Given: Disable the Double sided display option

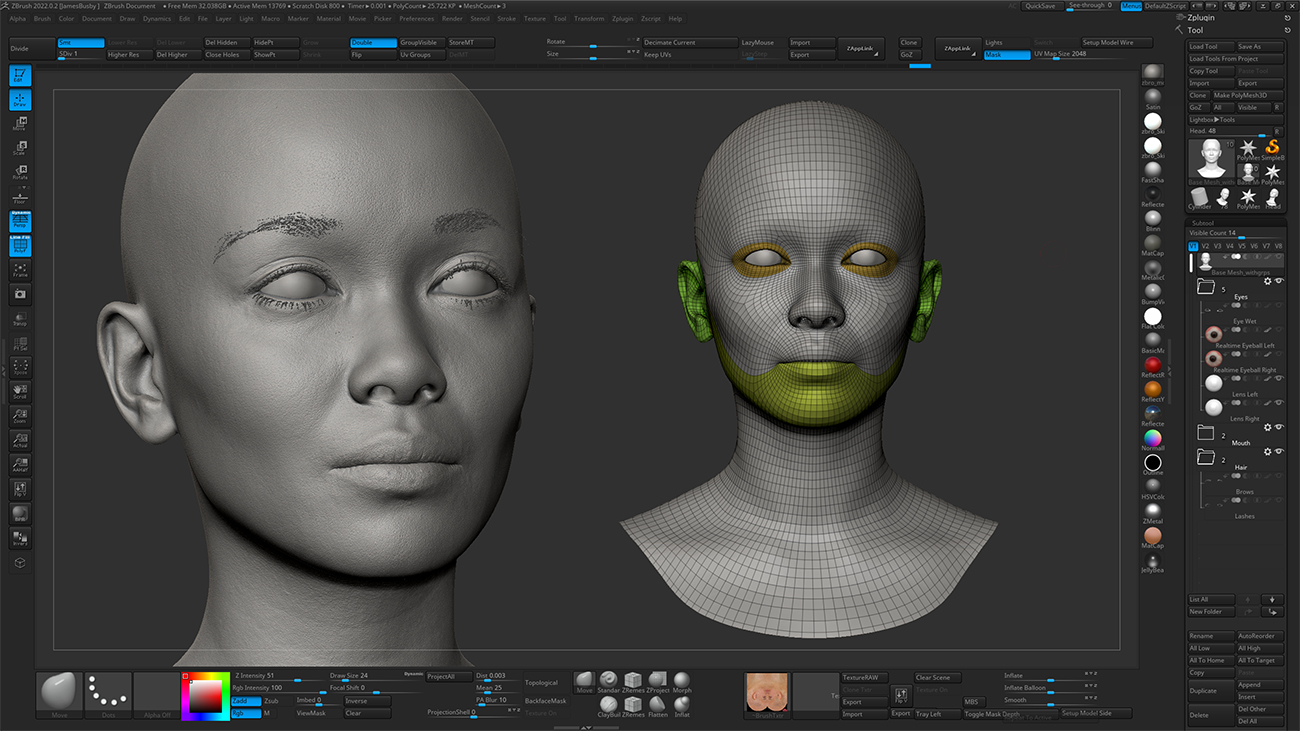Looking at the screenshot, I should [x=373, y=43].
